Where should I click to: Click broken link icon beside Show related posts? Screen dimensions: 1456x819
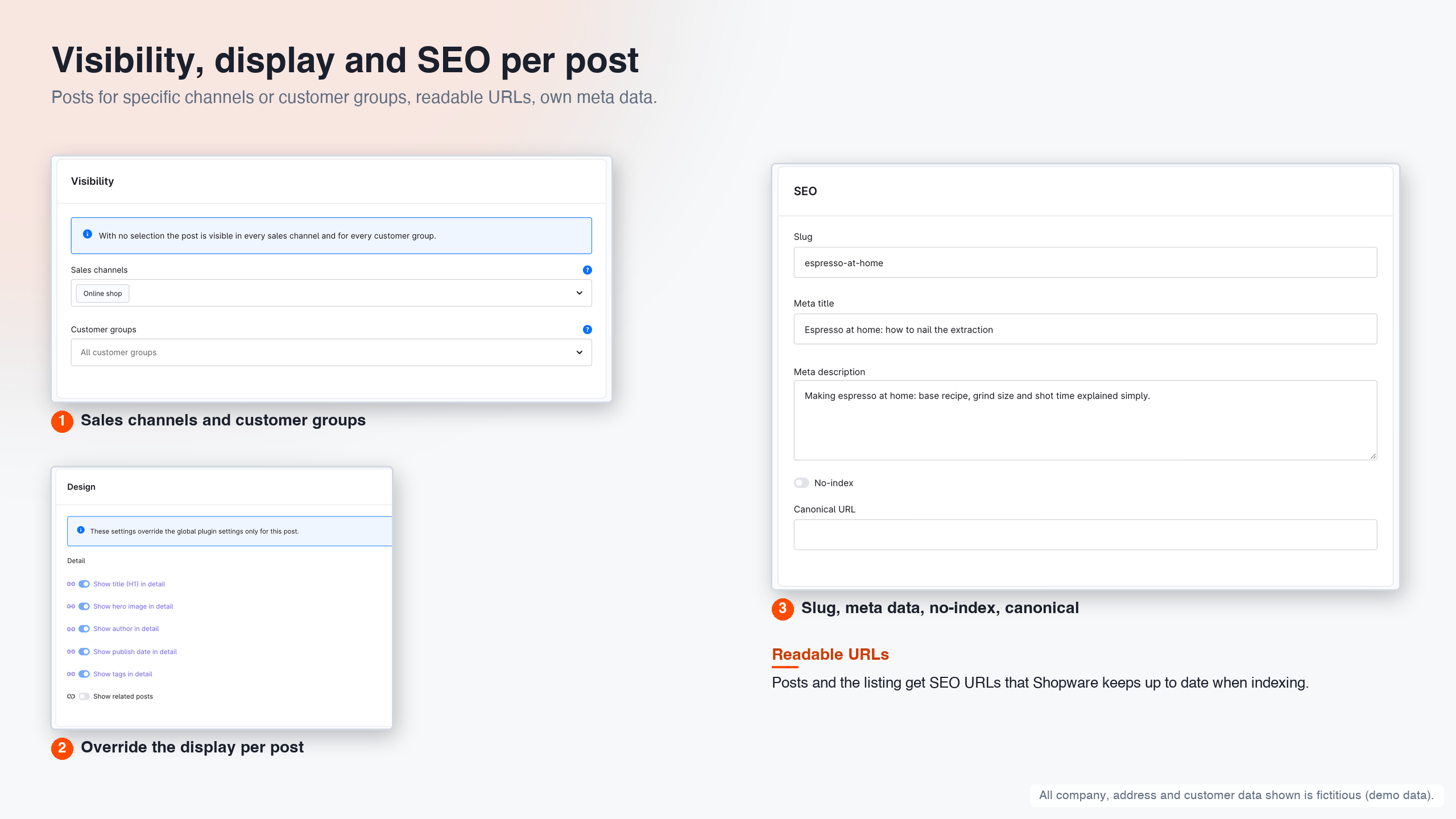(x=71, y=697)
